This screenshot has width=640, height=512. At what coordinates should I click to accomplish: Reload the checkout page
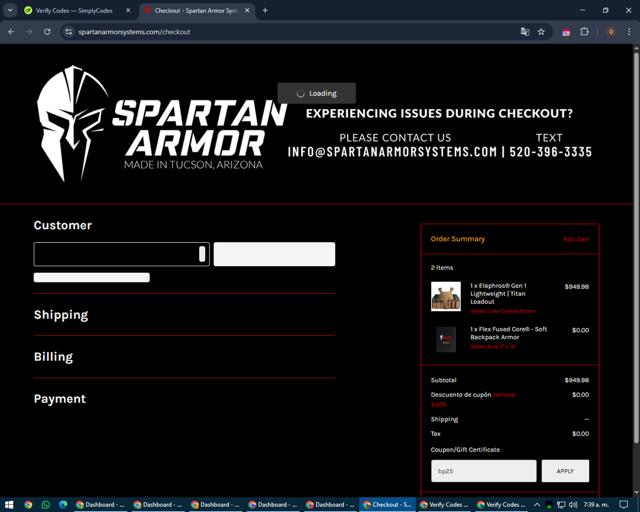coord(47,32)
